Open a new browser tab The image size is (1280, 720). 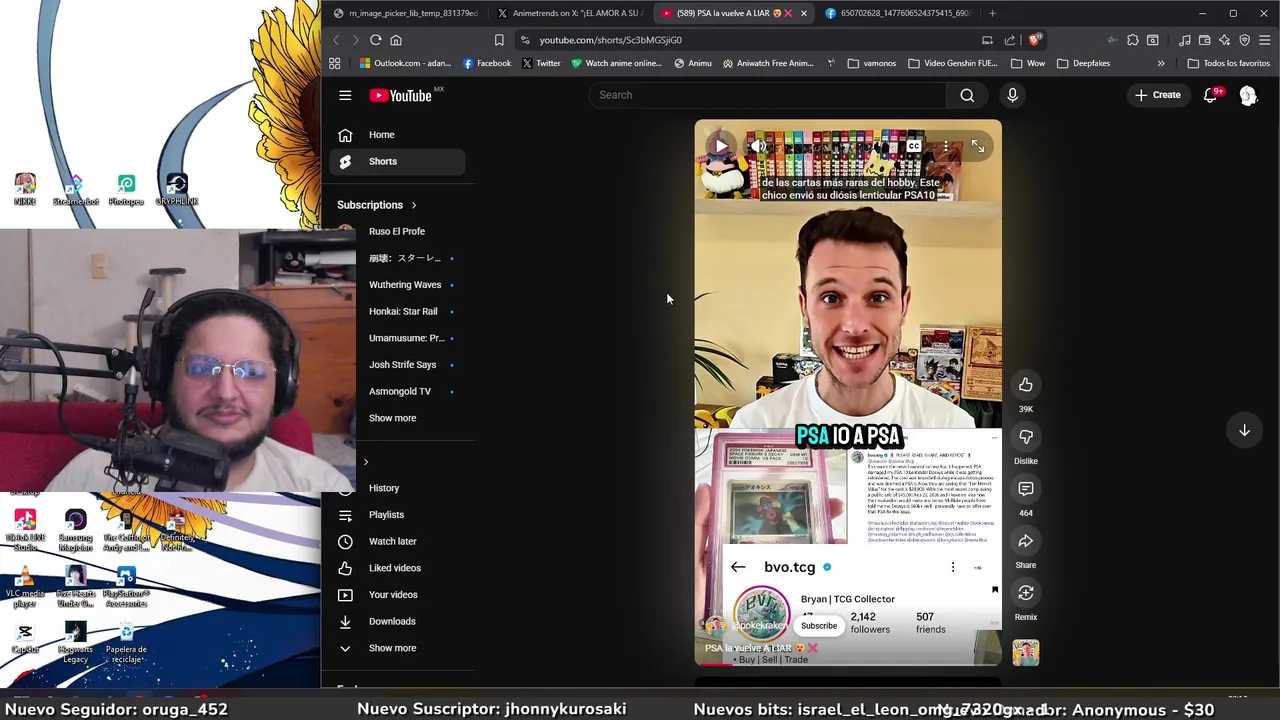992,13
